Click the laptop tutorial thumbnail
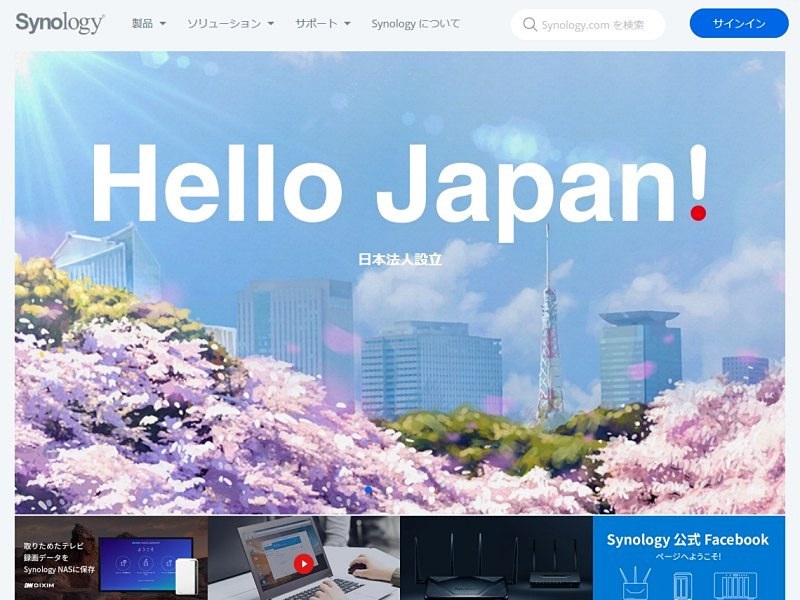Screen dimensions: 800x600 tap(302, 558)
